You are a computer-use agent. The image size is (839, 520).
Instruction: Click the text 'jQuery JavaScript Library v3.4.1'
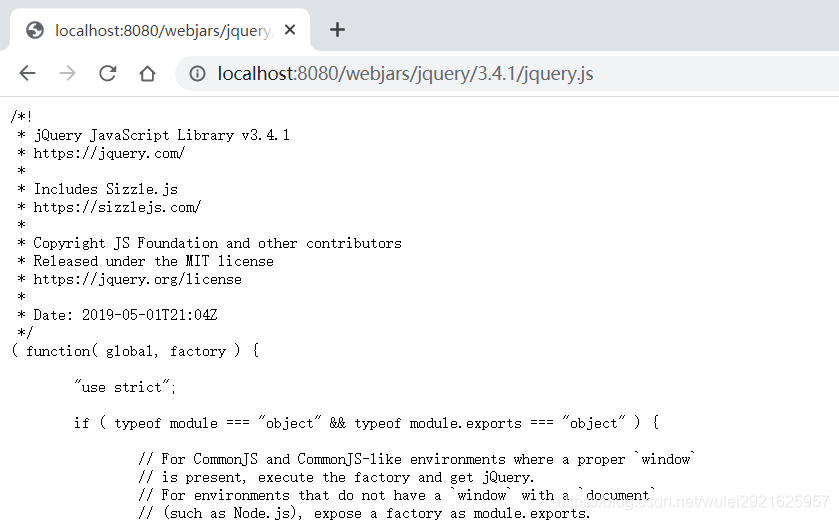[x=161, y=135]
